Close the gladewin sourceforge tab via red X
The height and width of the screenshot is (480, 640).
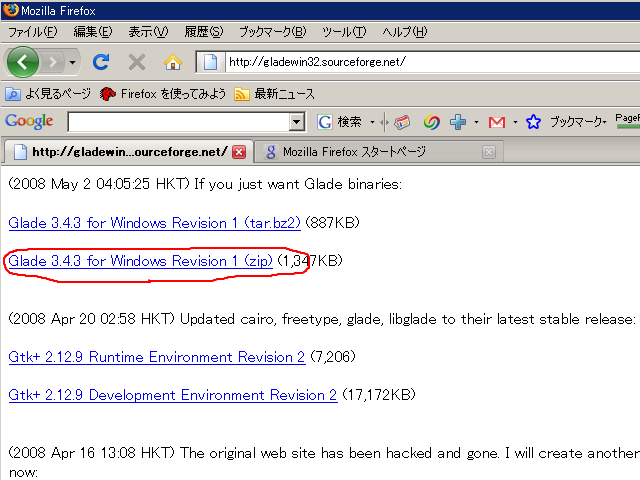tap(239, 152)
